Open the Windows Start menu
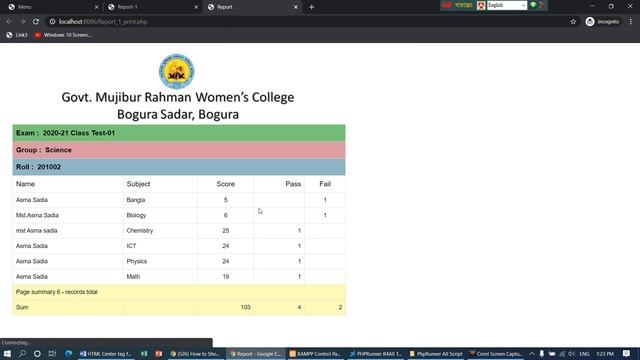The width and height of the screenshot is (640, 360). [x=7, y=353]
